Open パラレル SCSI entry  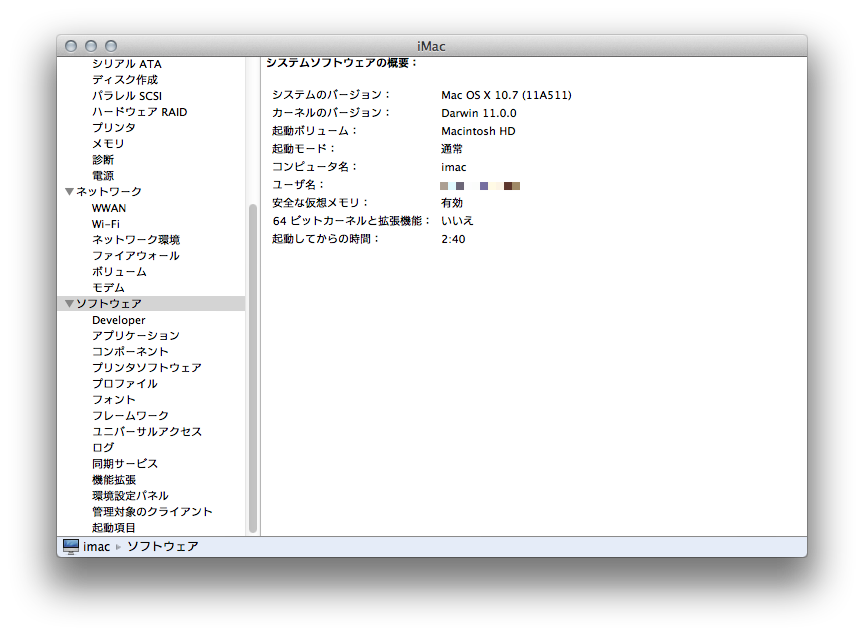coord(127,96)
